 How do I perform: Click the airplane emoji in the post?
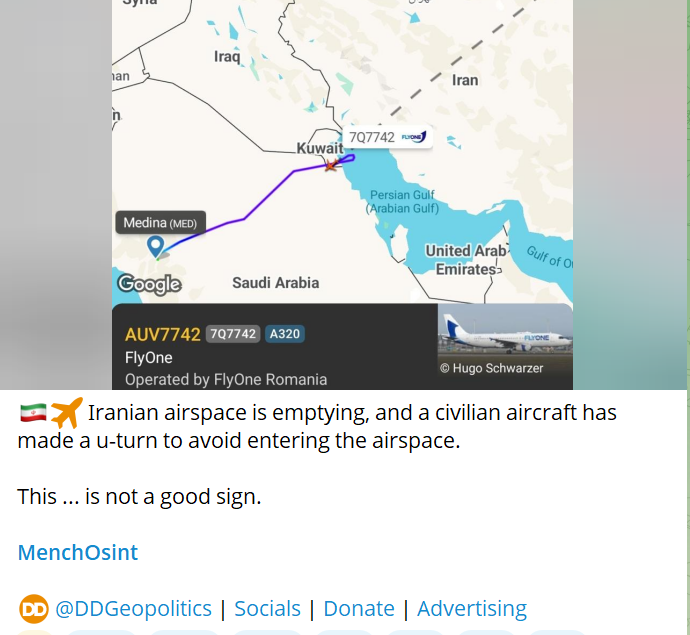tap(66, 412)
